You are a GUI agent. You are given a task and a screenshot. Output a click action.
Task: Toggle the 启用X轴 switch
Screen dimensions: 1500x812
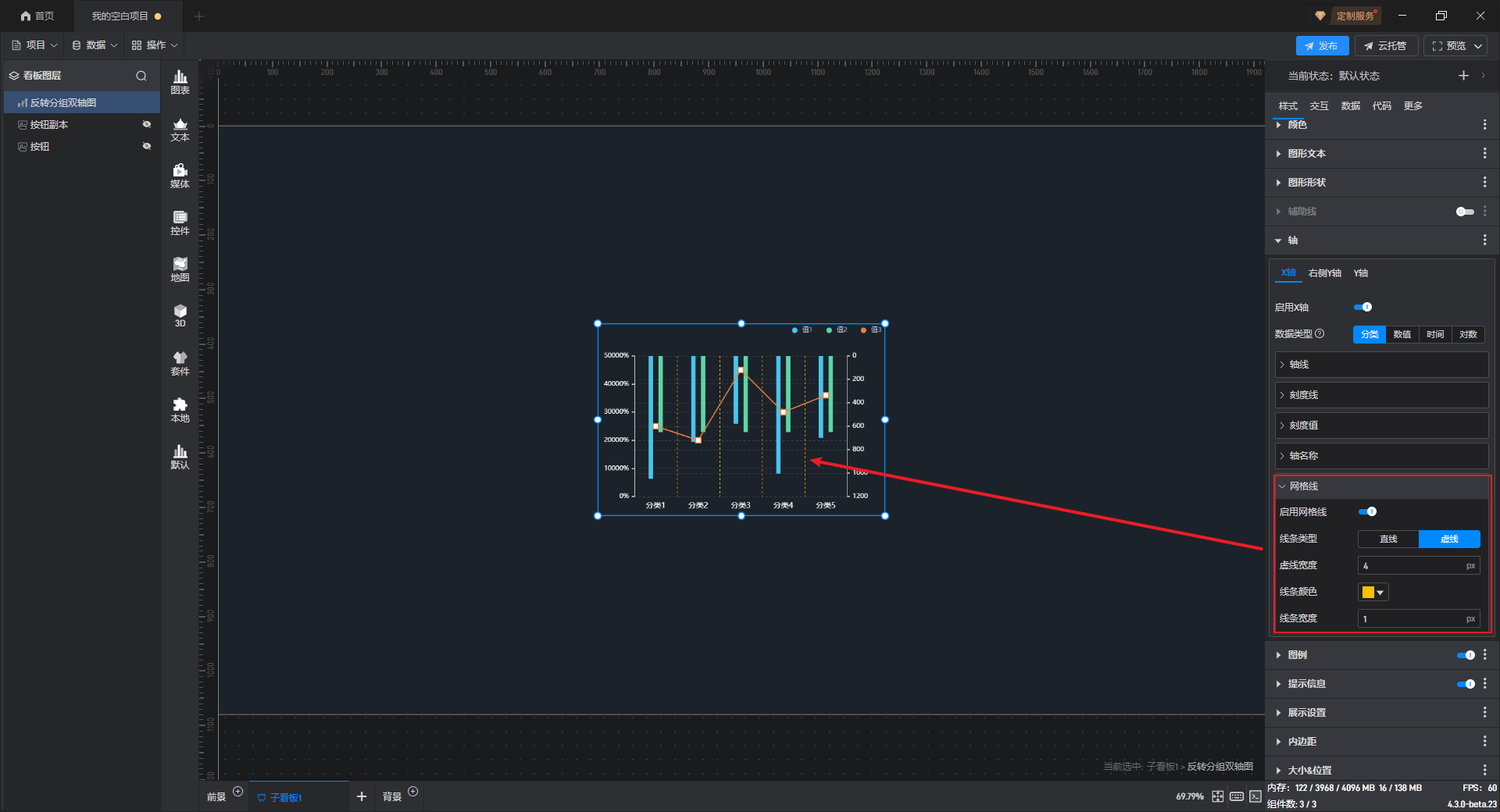[1362, 307]
